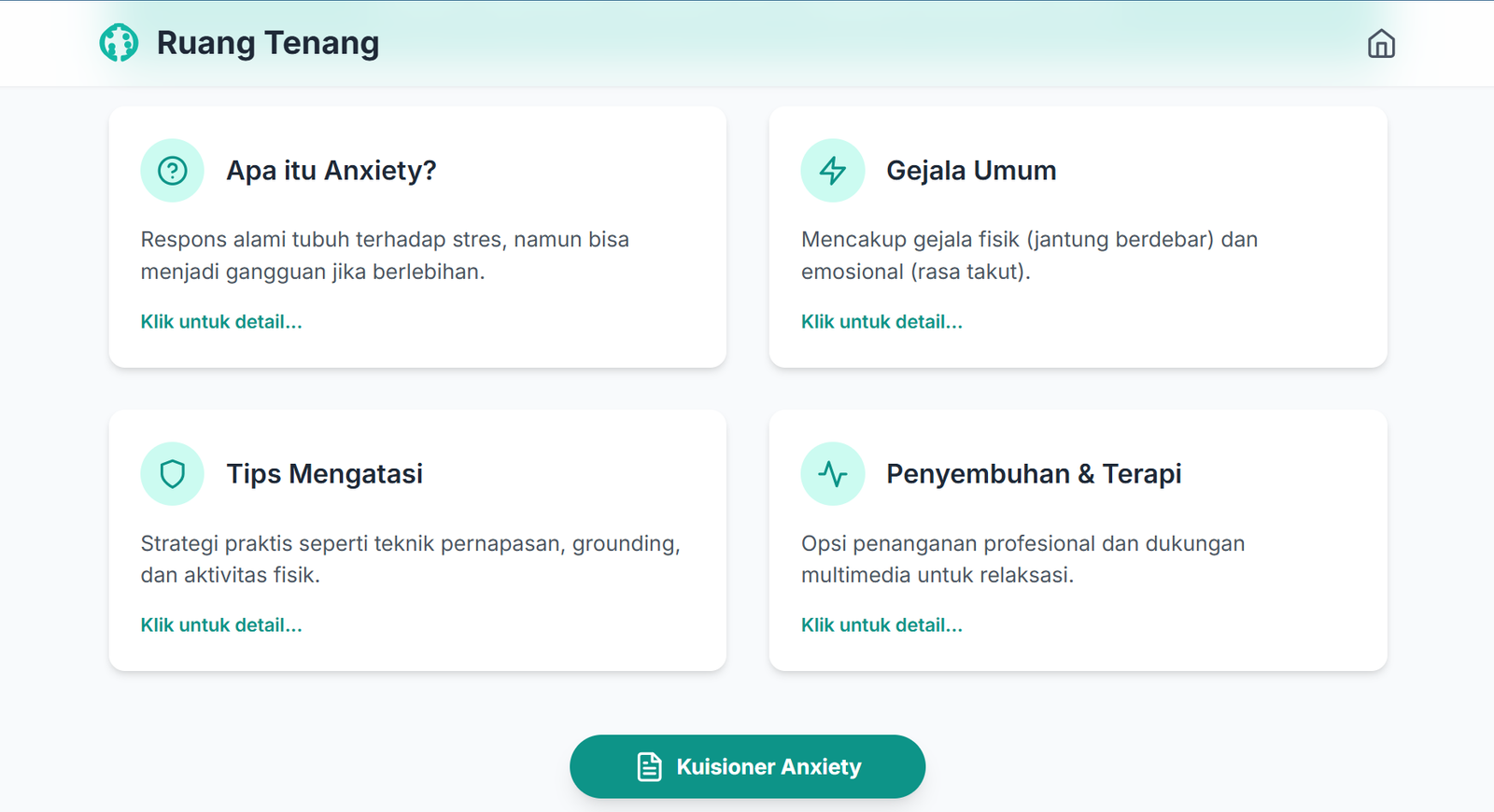Open detail link under Gejala Umum
The image size is (1494, 812).
pos(881,322)
